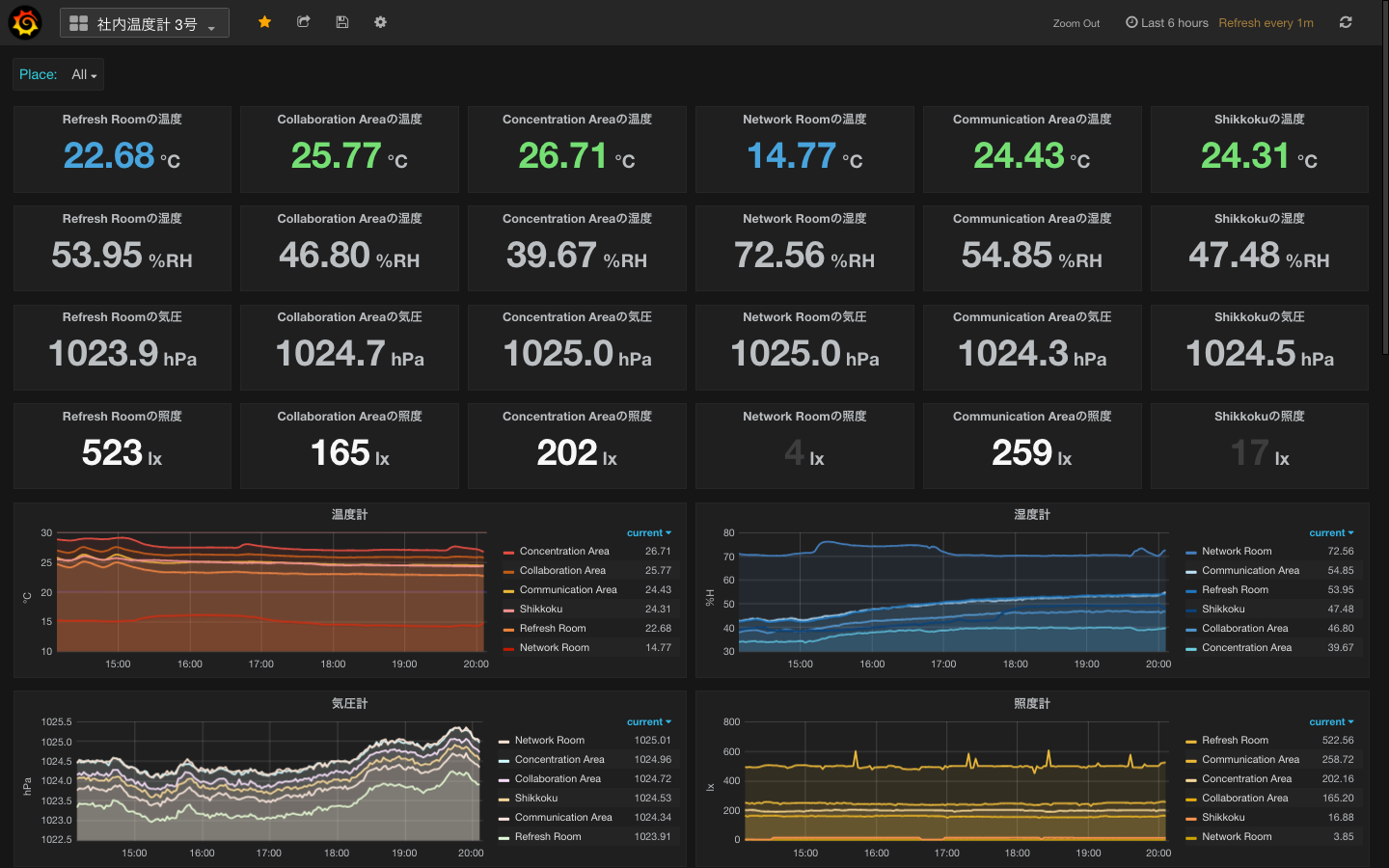
Task: Click the dashboard grid icon beside 社内温度計 3号
Action: coord(79,23)
